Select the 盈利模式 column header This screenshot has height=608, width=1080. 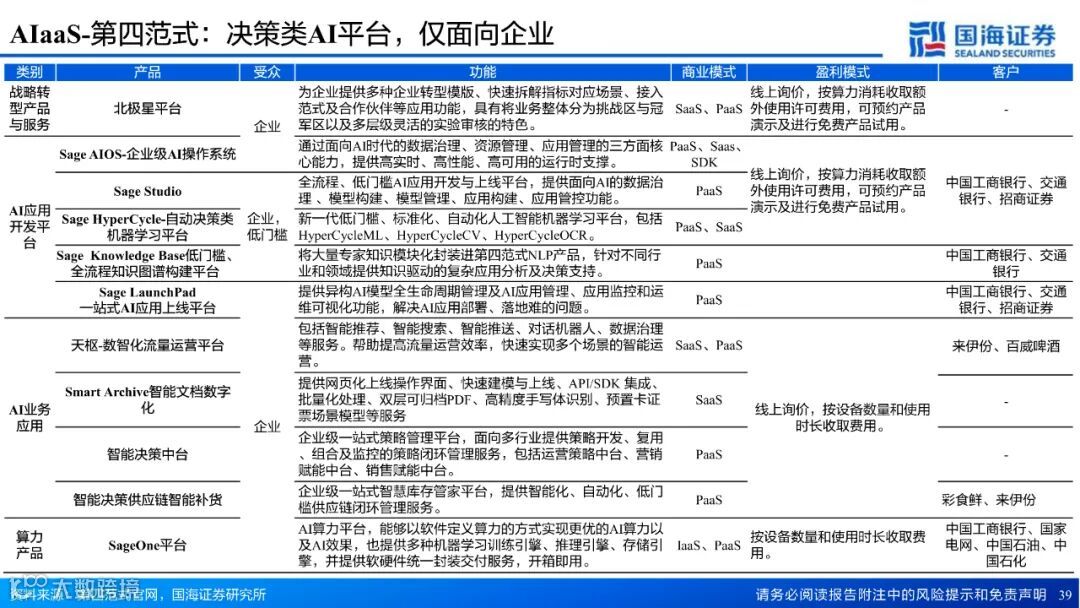(842, 72)
